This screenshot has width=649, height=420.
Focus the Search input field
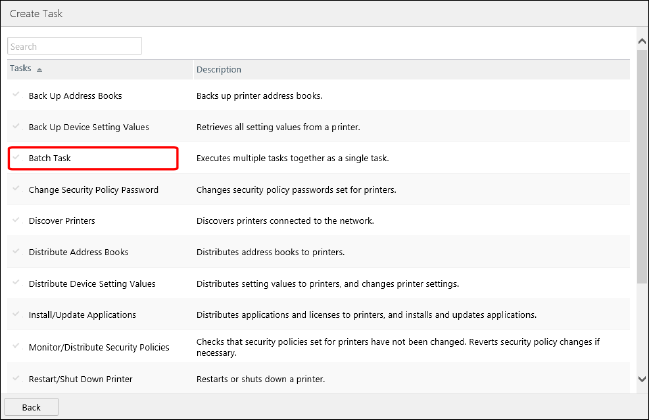pos(75,46)
